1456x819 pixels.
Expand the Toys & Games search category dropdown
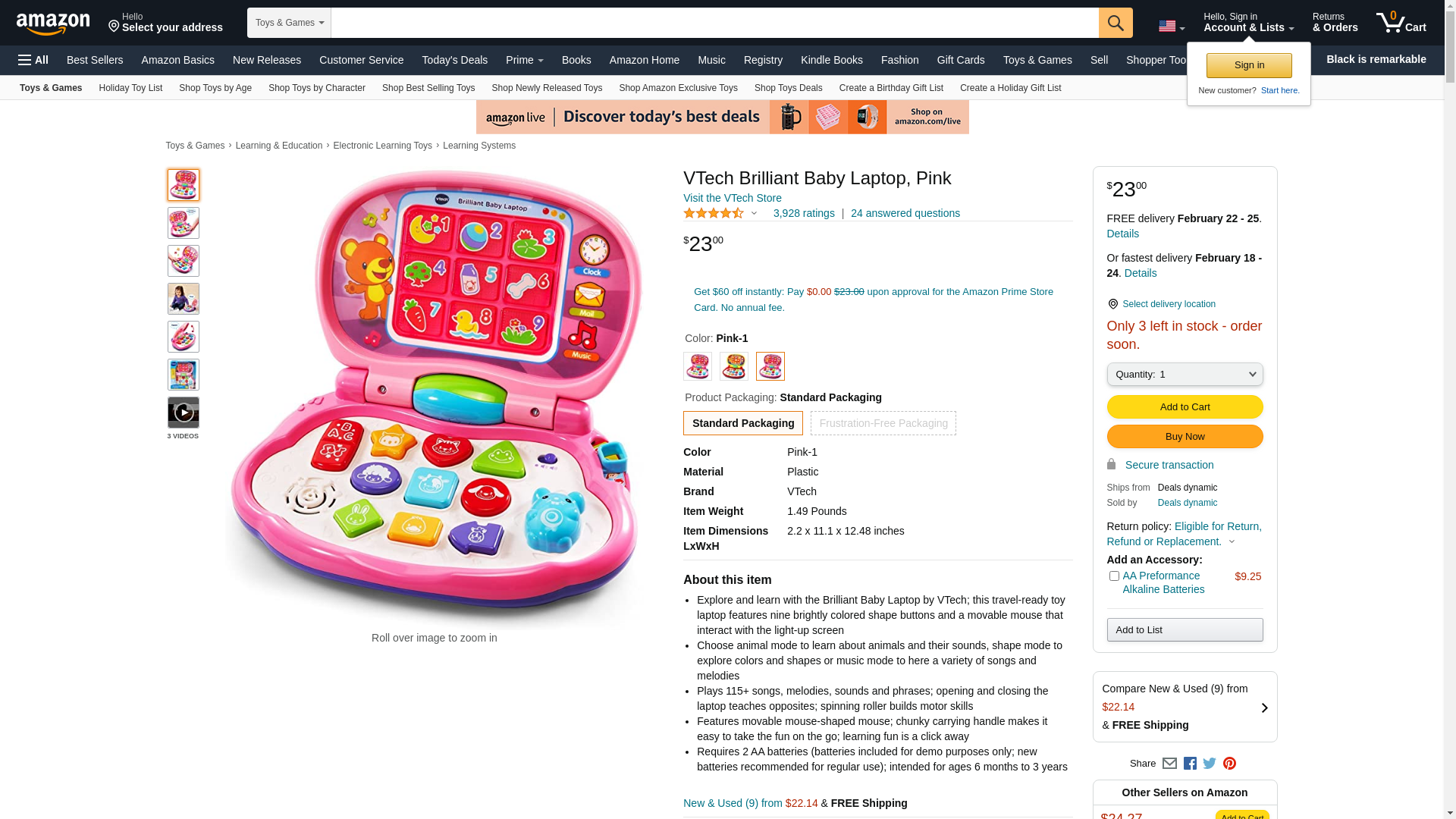[x=289, y=23]
